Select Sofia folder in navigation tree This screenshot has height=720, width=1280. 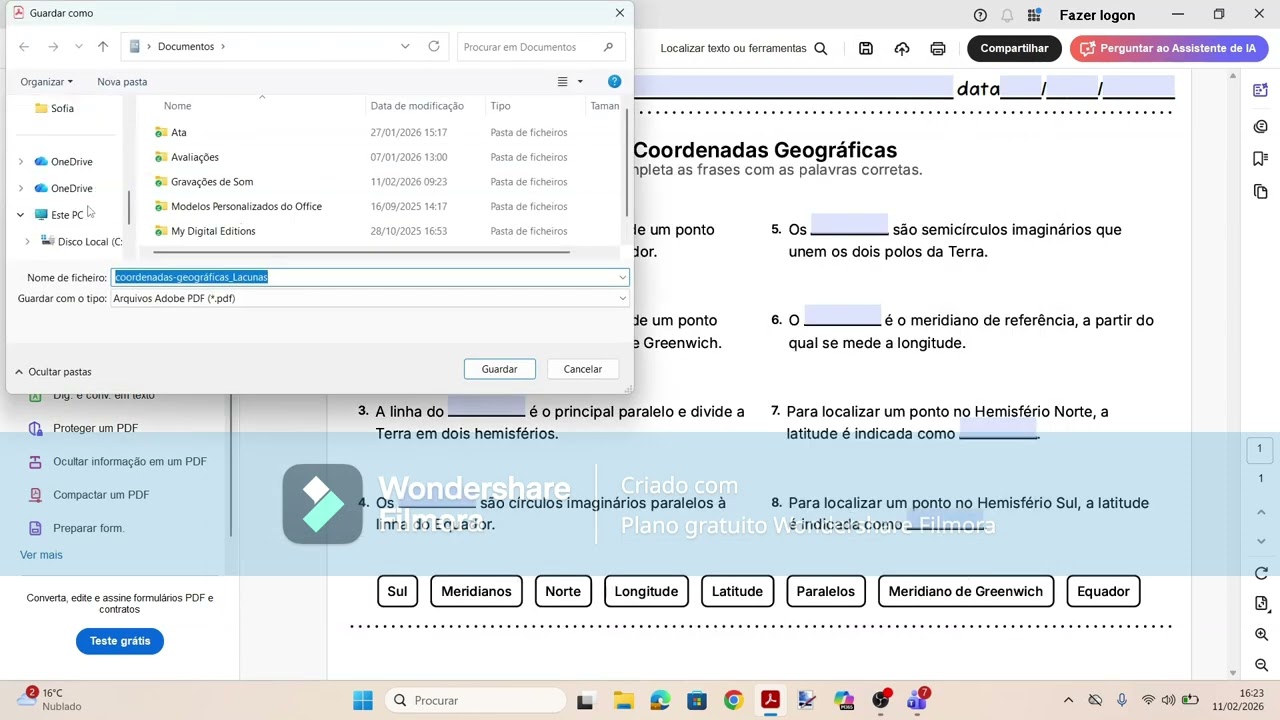[62, 108]
